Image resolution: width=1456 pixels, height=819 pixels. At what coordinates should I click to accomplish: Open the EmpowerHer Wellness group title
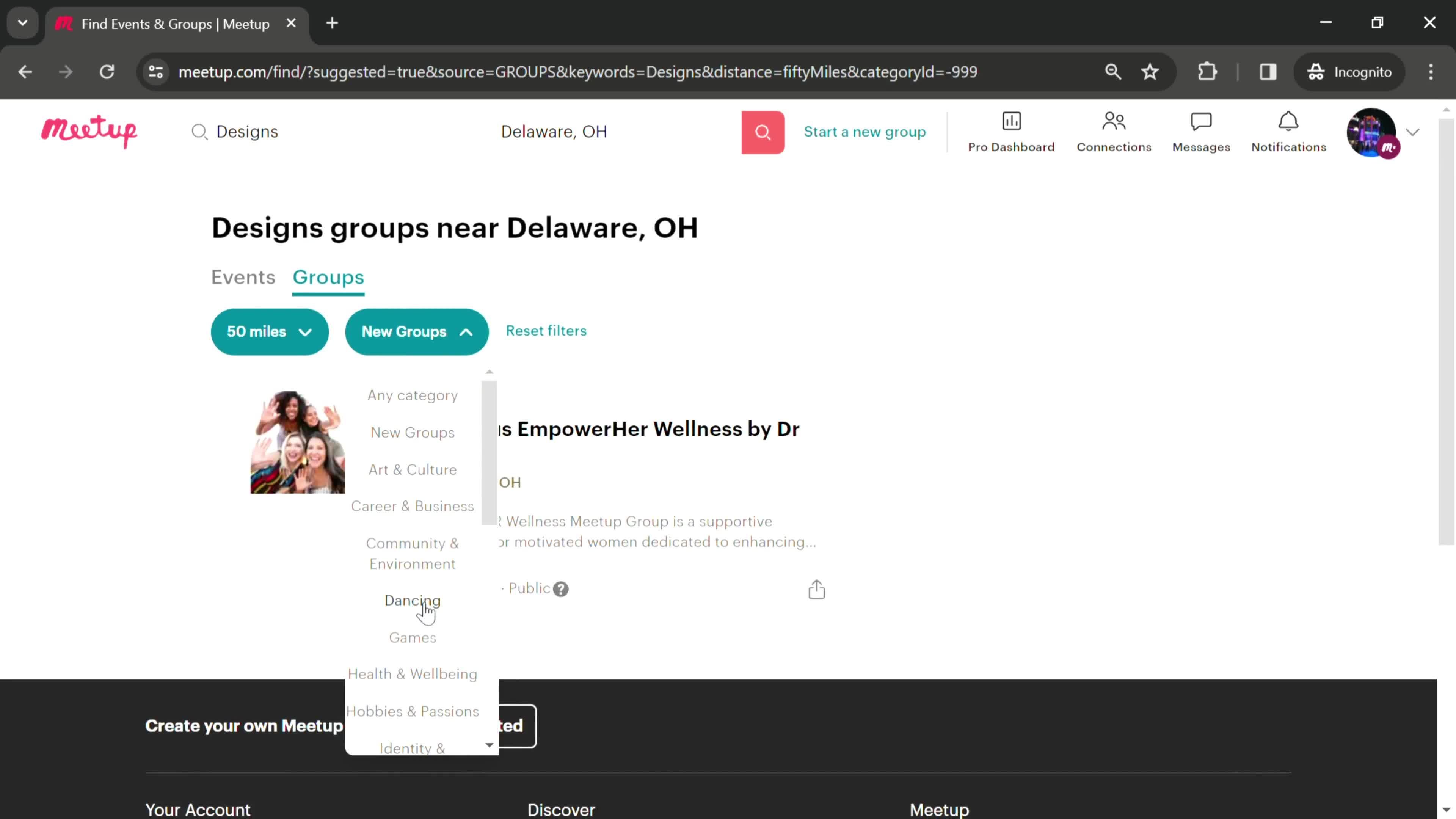click(x=649, y=429)
